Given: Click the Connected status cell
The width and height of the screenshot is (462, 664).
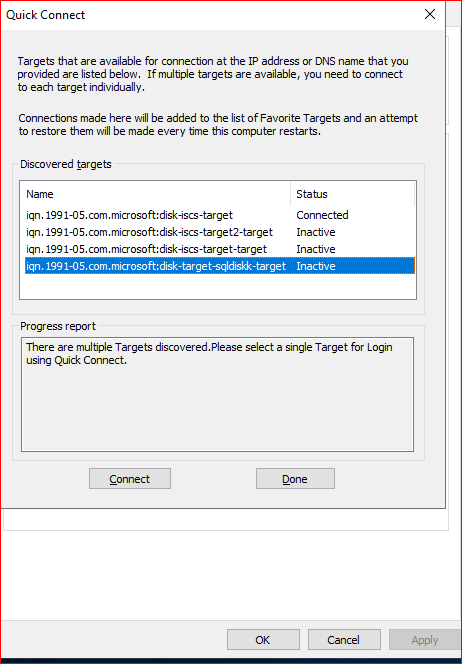Looking at the screenshot, I should tap(322, 215).
